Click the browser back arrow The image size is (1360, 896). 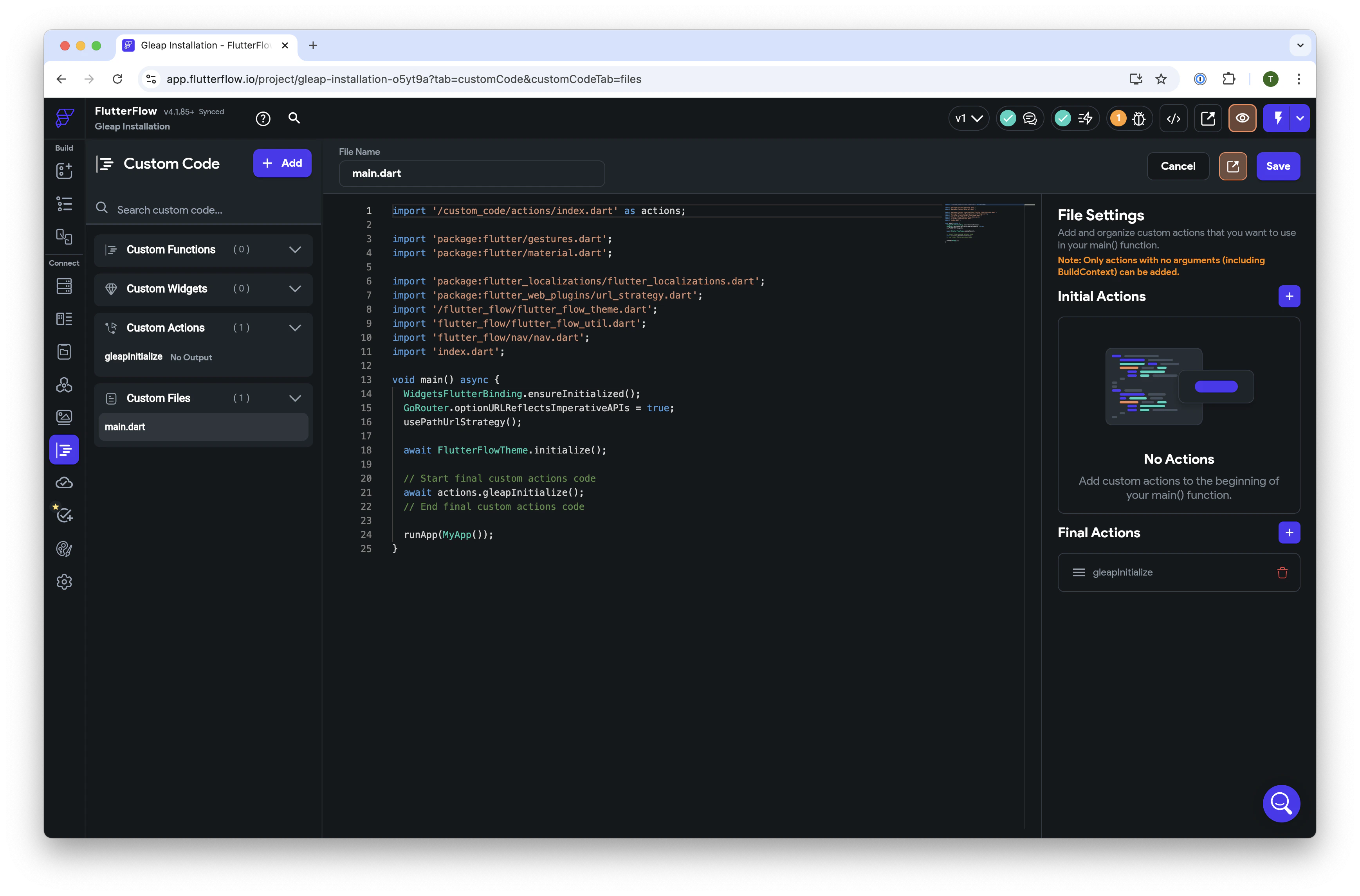tap(61, 79)
